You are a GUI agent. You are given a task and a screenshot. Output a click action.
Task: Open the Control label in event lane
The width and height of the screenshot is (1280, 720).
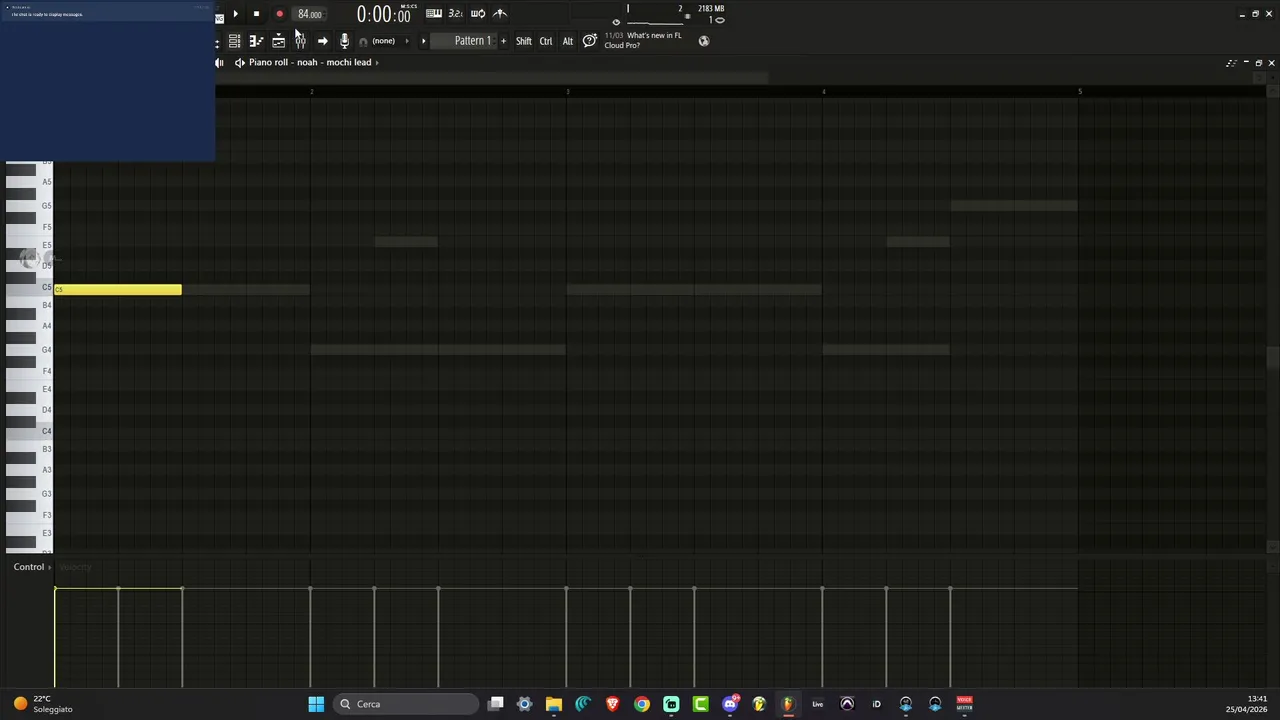[28, 567]
